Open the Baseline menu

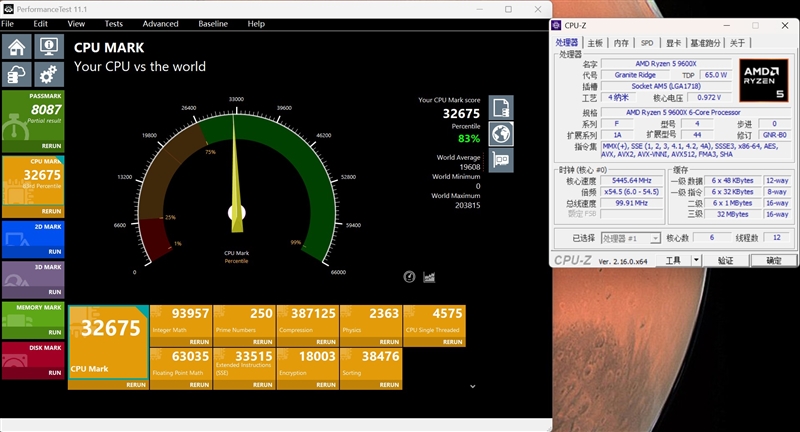(x=212, y=23)
